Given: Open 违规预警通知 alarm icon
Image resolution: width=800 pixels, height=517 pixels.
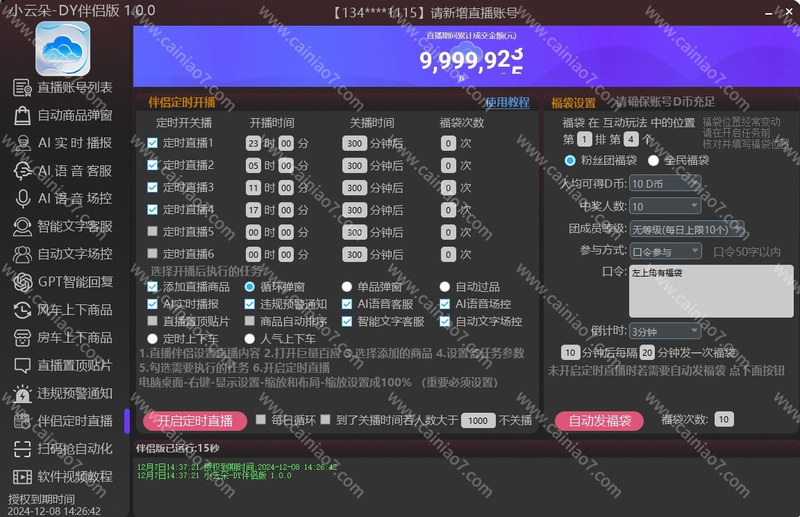Looking at the screenshot, I should [x=22, y=393].
